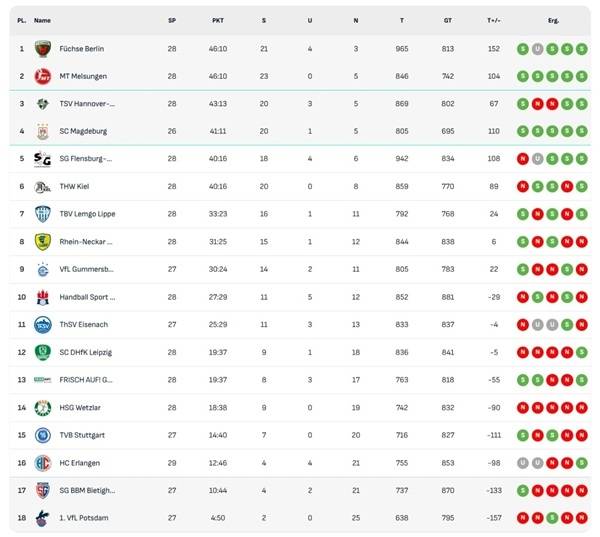Click the VfL Gummersbach round logo

click(x=42, y=269)
